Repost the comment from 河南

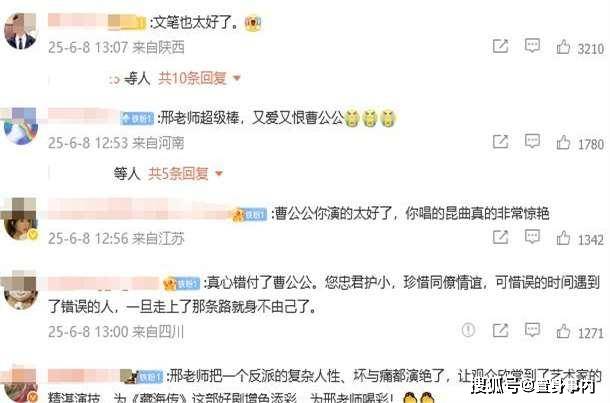click(500, 142)
